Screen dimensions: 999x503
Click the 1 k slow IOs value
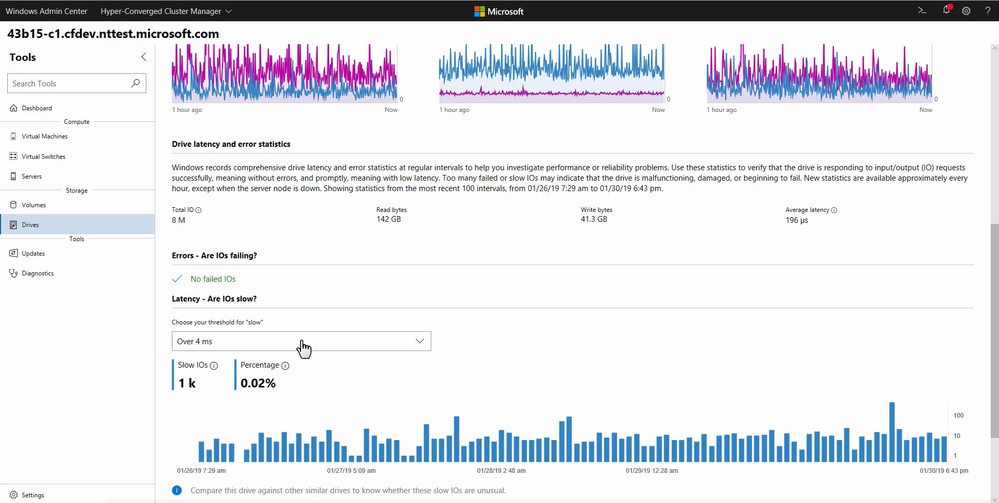[x=187, y=383]
